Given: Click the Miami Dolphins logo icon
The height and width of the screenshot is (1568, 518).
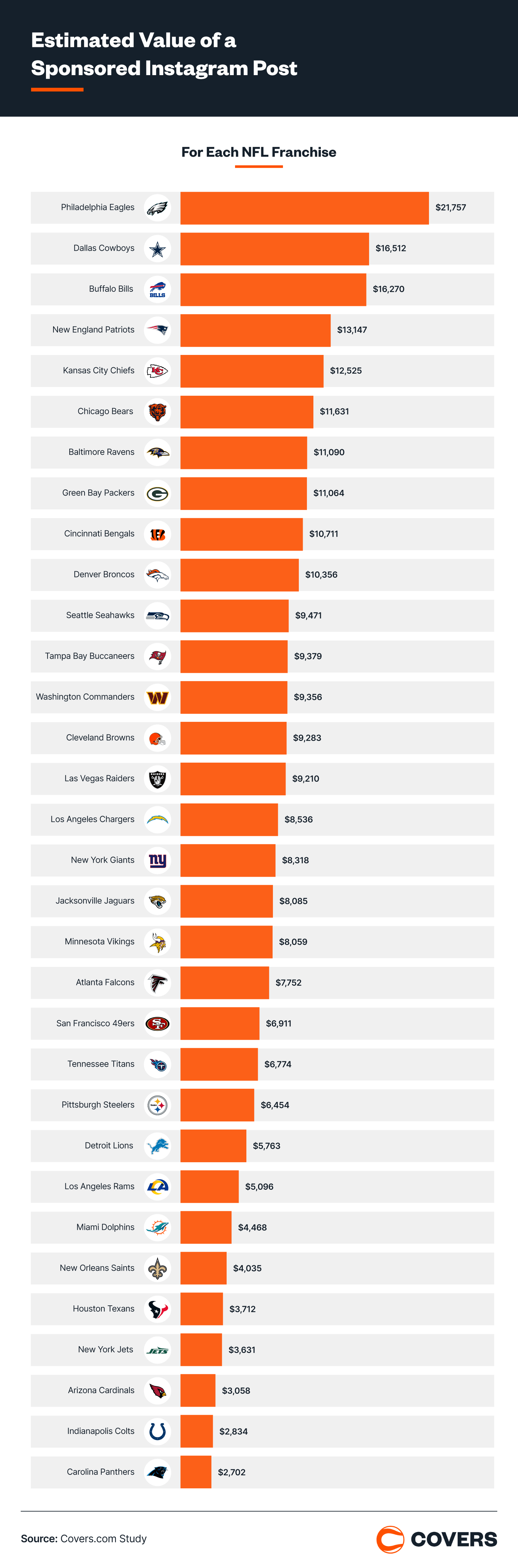Looking at the screenshot, I should (157, 1228).
